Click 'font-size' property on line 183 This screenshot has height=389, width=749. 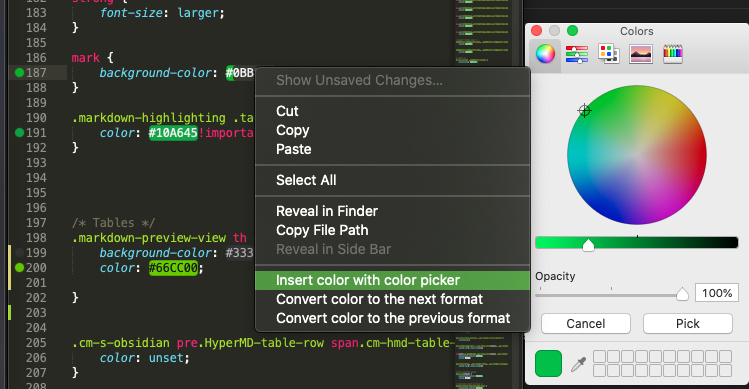pos(131,13)
